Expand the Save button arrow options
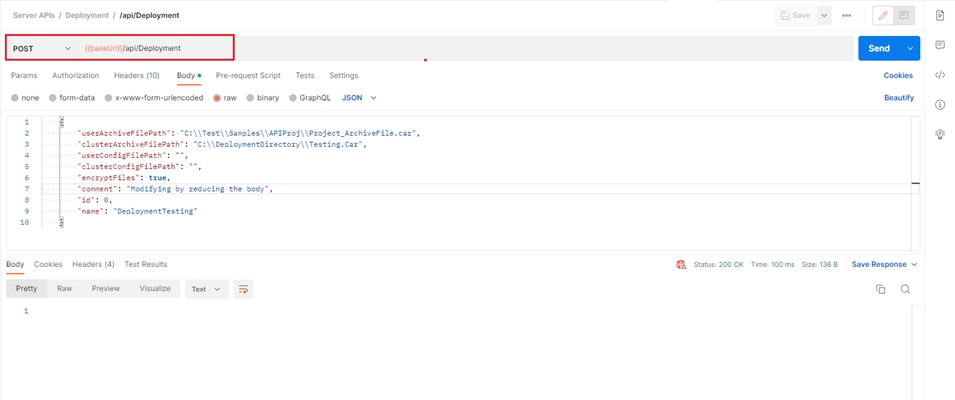Screen dimensions: 955x400 (x=824, y=16)
